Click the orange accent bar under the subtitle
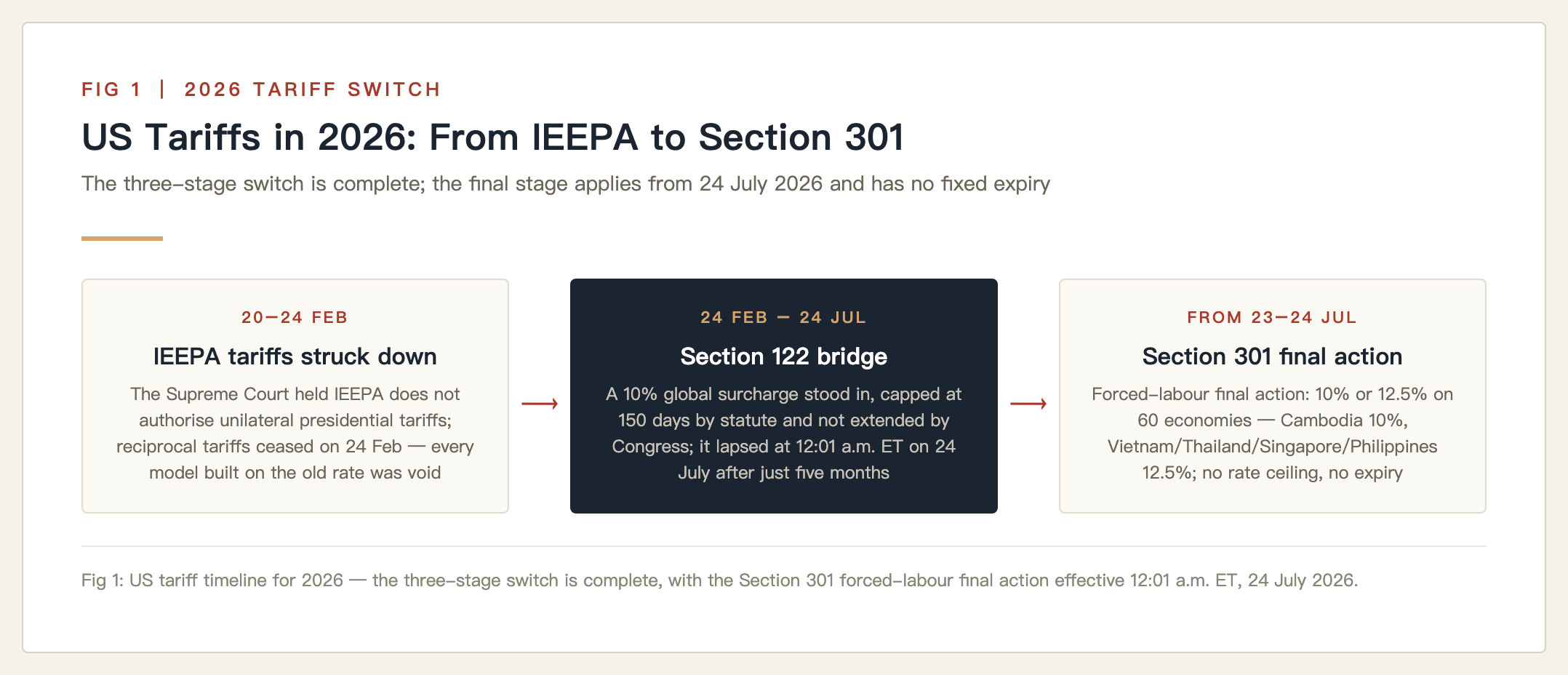This screenshot has height=675, width=1568. tap(122, 238)
